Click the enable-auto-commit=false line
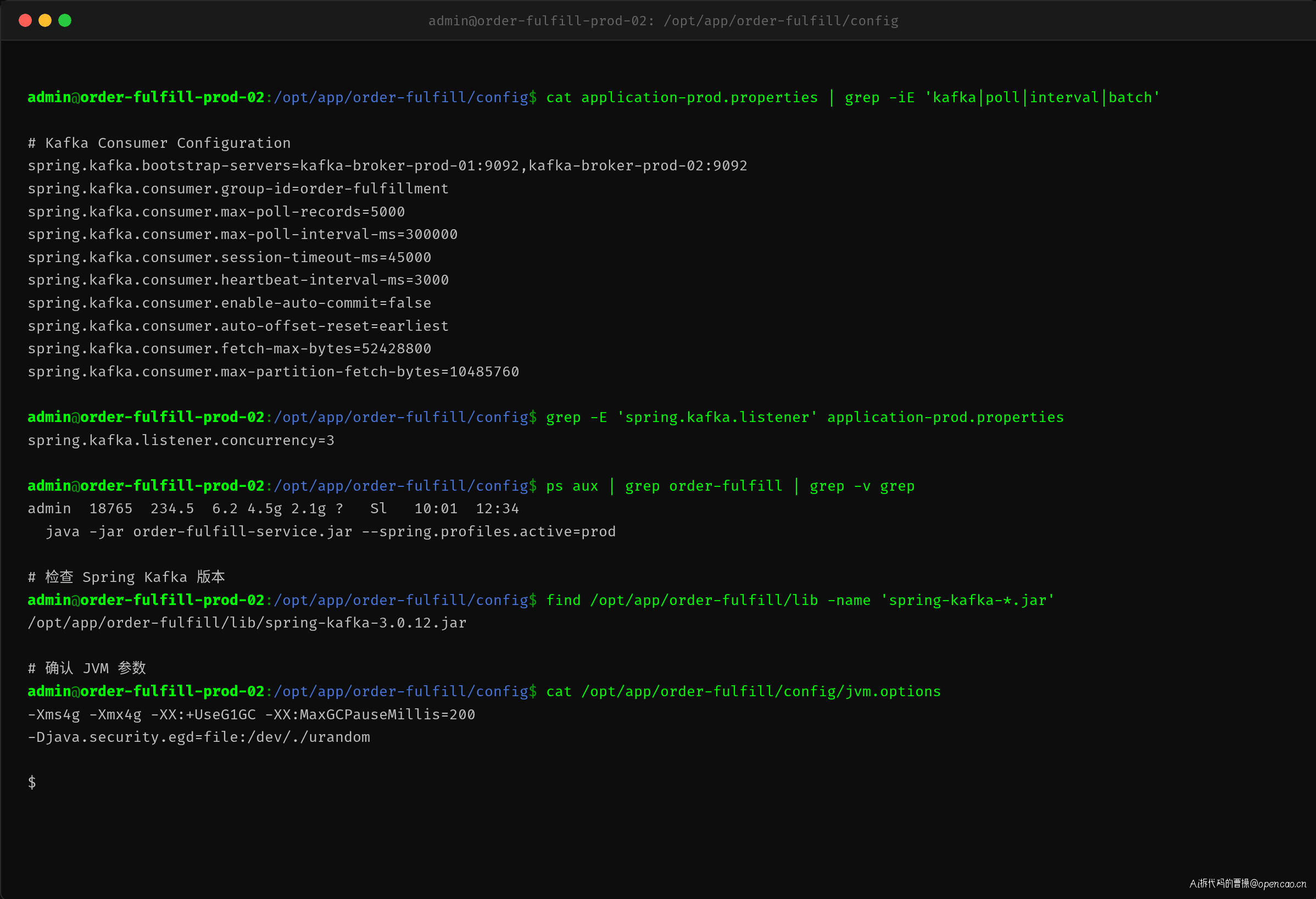The width and height of the screenshot is (1316, 899). pos(230,303)
